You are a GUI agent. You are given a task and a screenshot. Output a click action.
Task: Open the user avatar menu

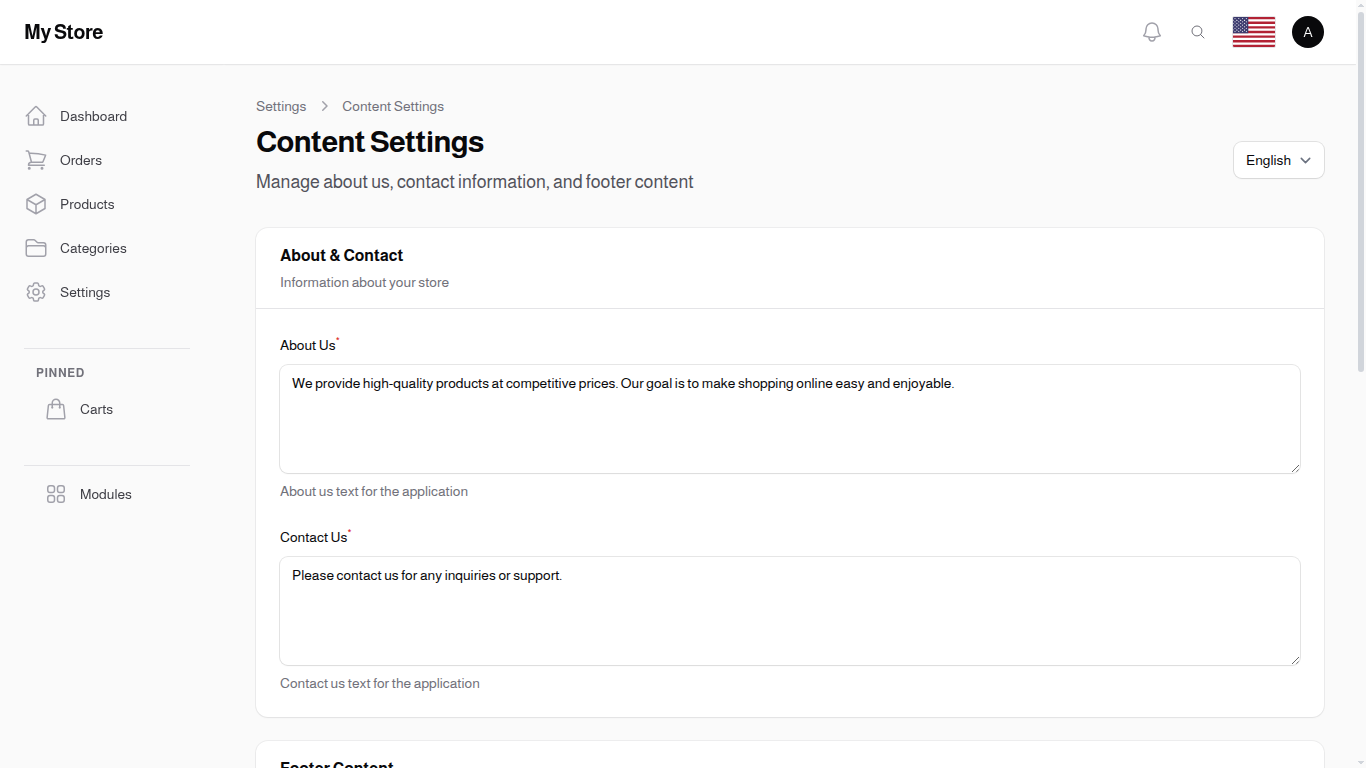[x=1308, y=31]
